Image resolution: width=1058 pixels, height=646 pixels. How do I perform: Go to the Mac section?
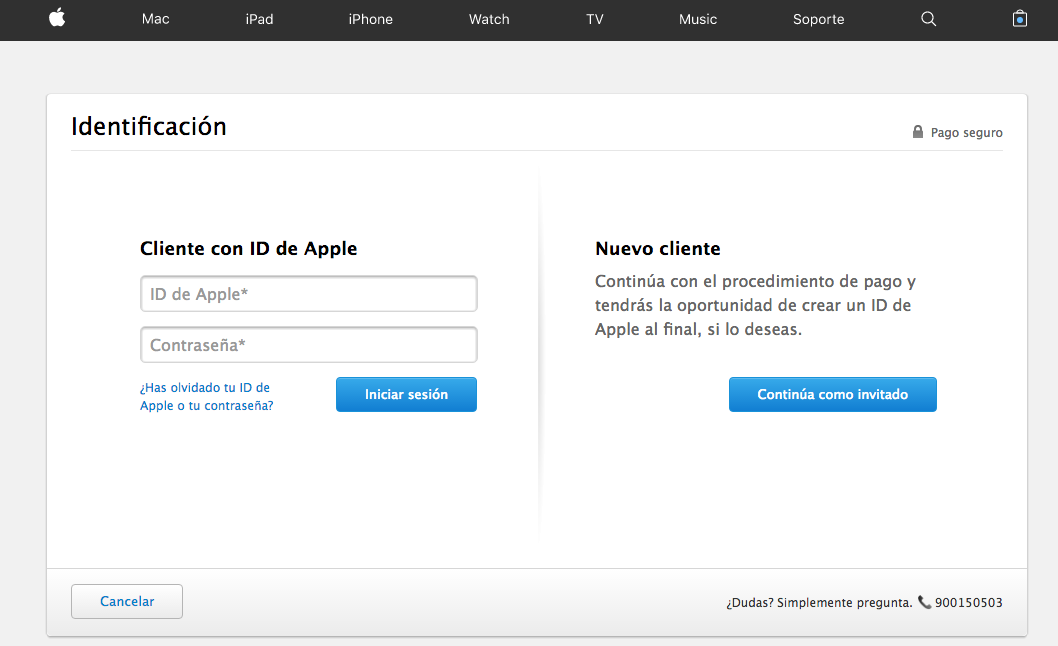(x=156, y=19)
